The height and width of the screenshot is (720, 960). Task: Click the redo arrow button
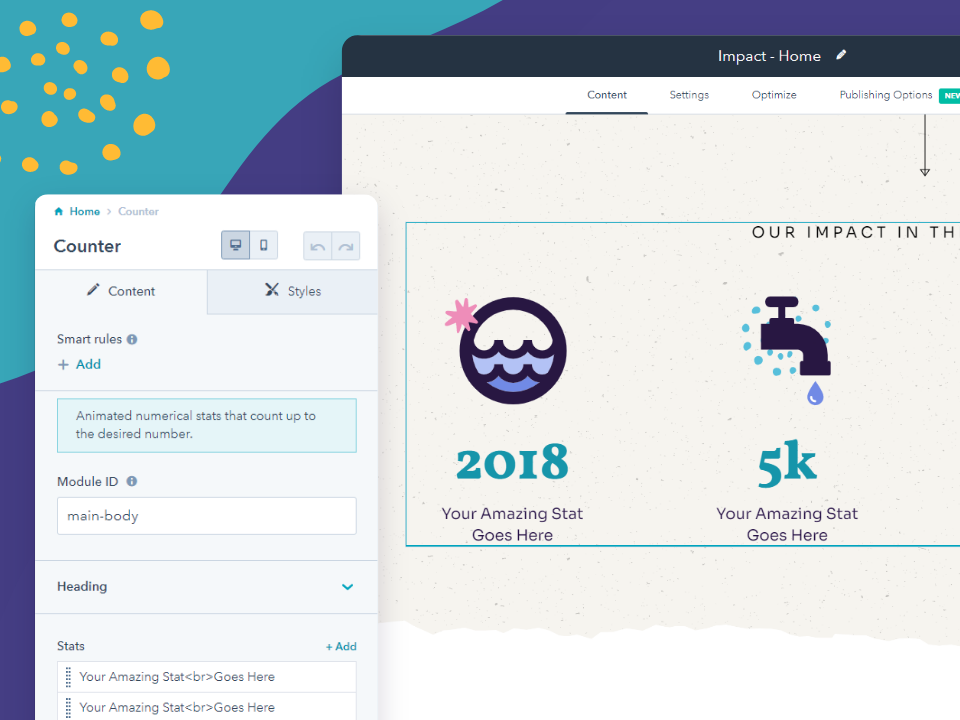click(346, 247)
